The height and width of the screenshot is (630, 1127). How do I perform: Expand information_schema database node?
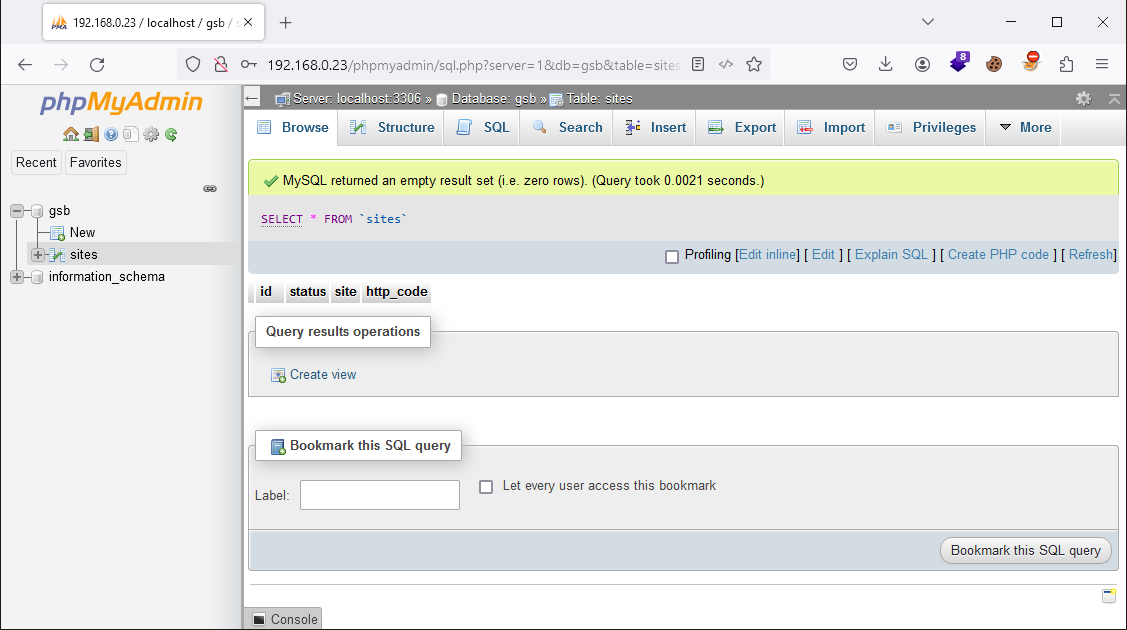(17, 277)
